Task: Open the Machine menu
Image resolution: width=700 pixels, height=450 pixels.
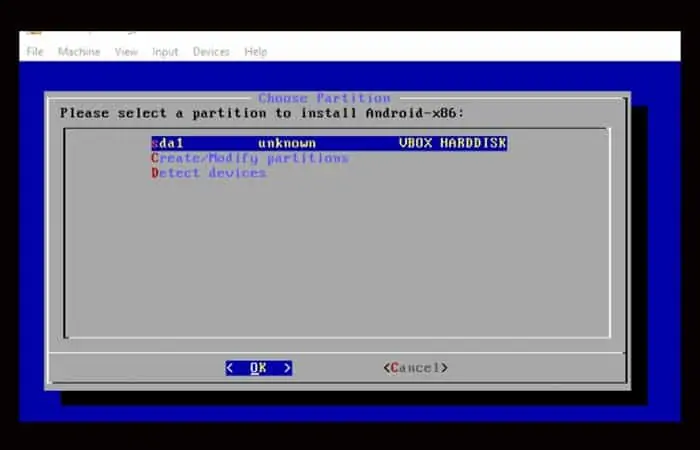Action: pyautogui.click(x=79, y=52)
